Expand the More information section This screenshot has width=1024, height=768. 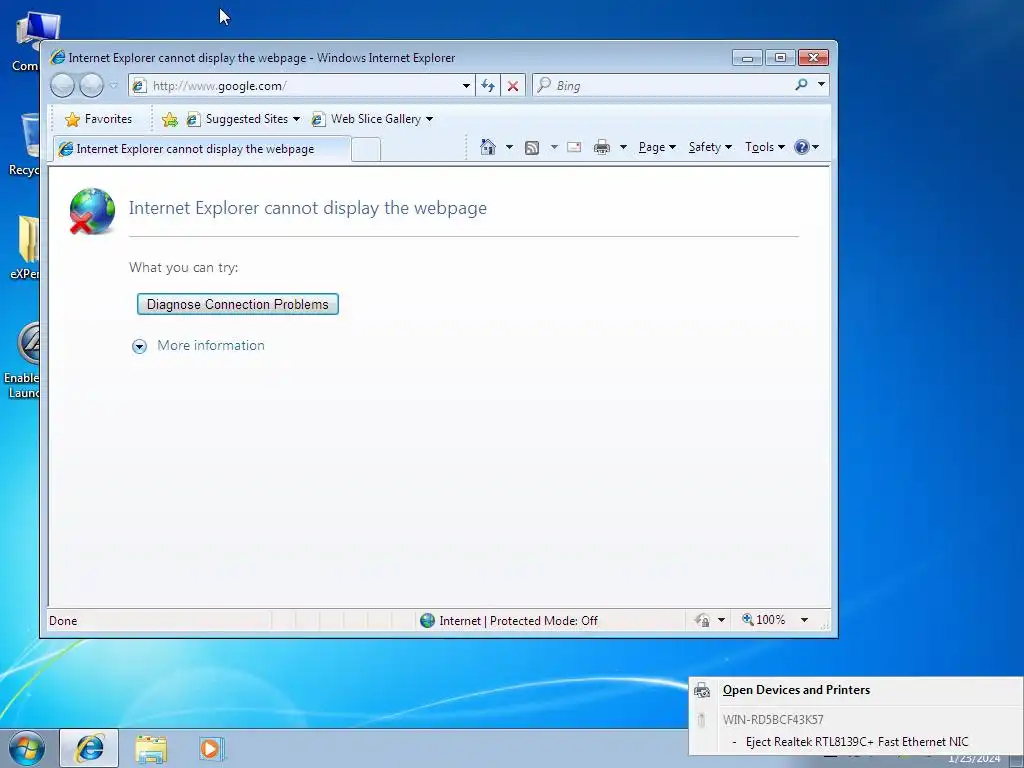pyautogui.click(x=199, y=345)
